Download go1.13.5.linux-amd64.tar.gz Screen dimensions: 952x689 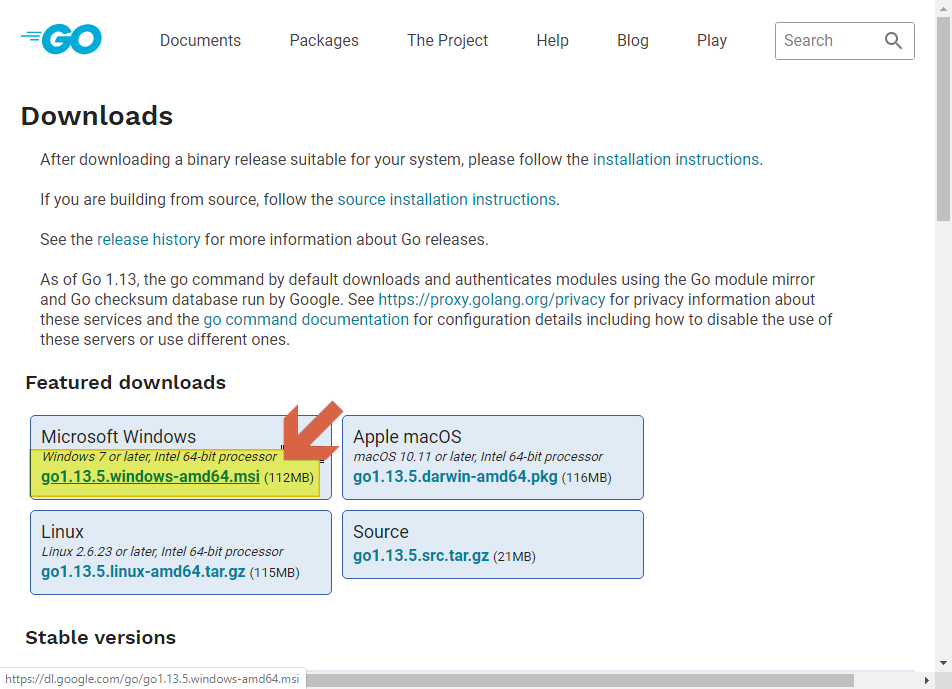(143, 572)
